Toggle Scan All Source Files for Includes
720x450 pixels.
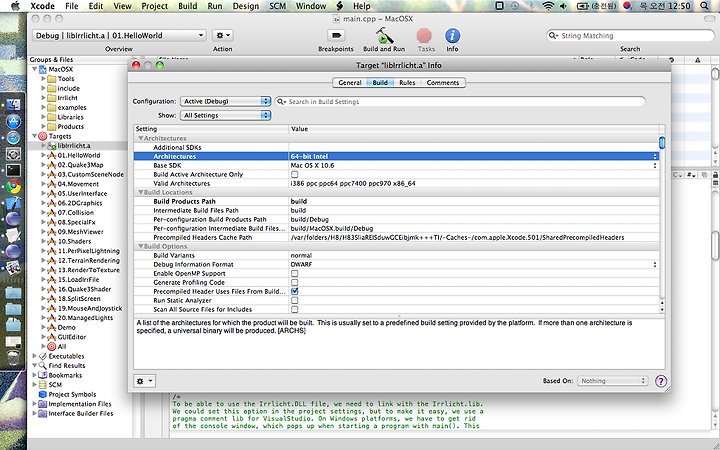[294, 309]
